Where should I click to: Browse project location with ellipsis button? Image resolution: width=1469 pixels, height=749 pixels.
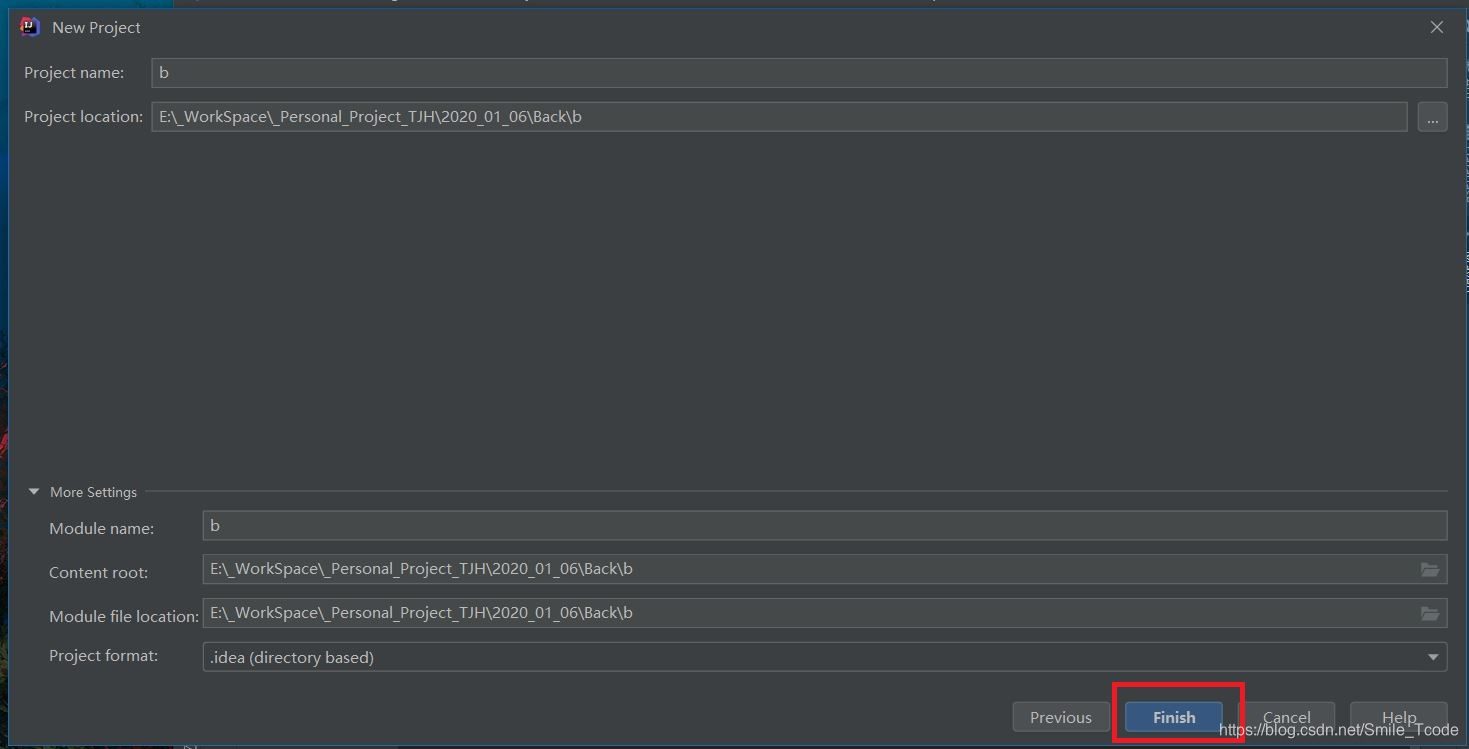point(1432,117)
